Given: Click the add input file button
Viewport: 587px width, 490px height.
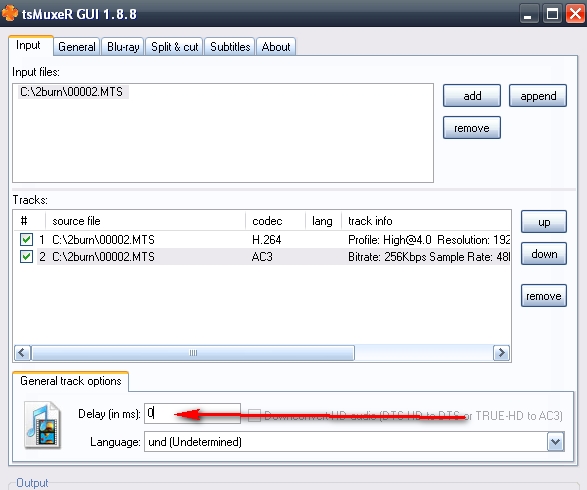Looking at the screenshot, I should coord(472,96).
